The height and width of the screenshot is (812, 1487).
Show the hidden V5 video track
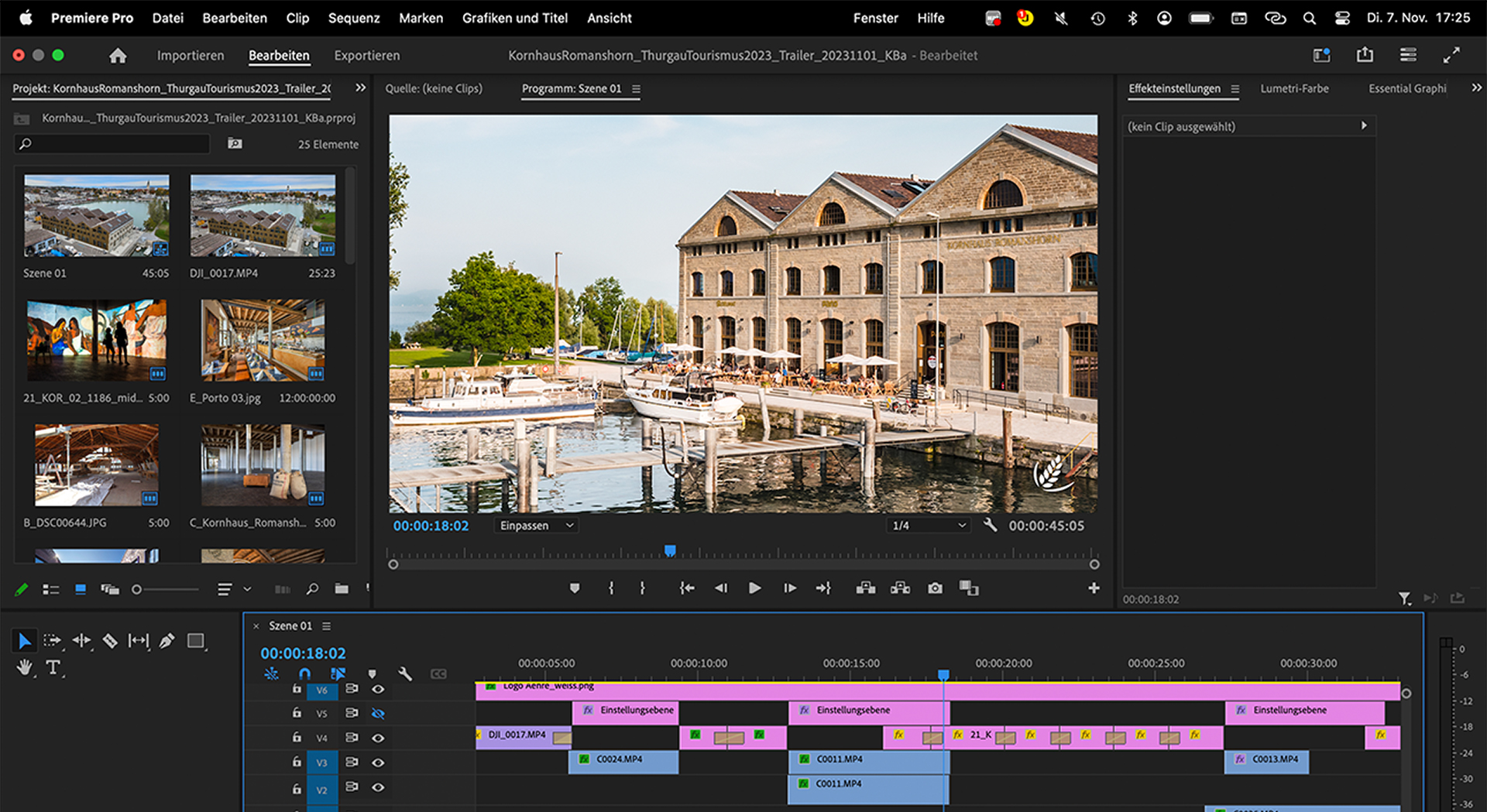click(378, 714)
